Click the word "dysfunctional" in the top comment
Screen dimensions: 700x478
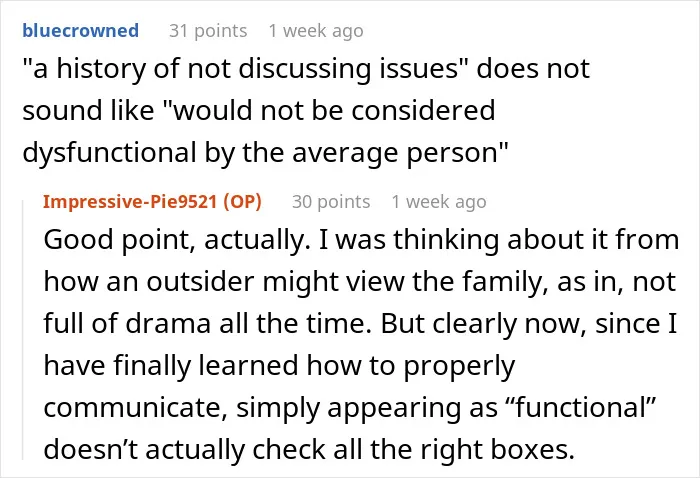point(110,153)
